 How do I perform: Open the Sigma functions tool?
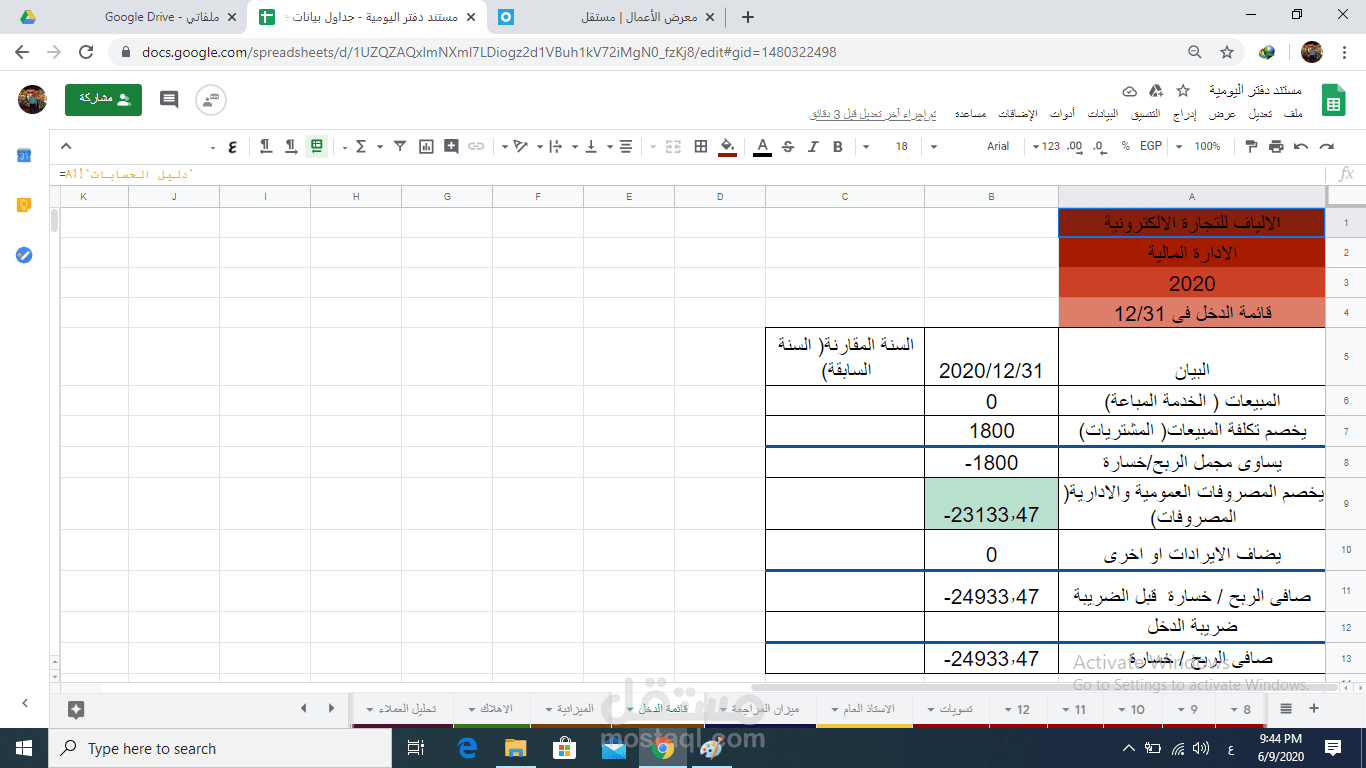361,146
